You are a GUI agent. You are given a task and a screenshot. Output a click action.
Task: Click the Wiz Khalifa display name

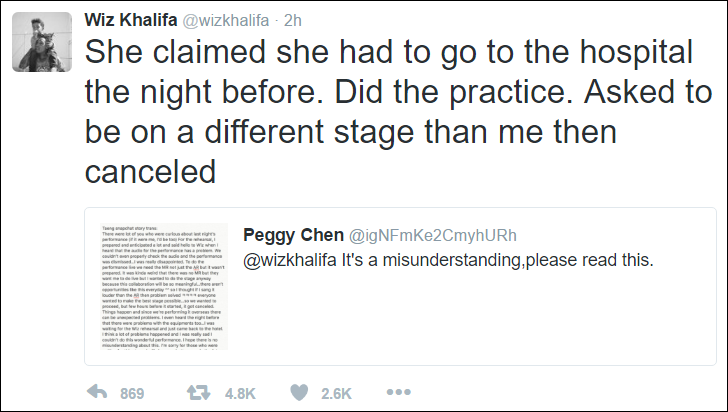(130, 20)
